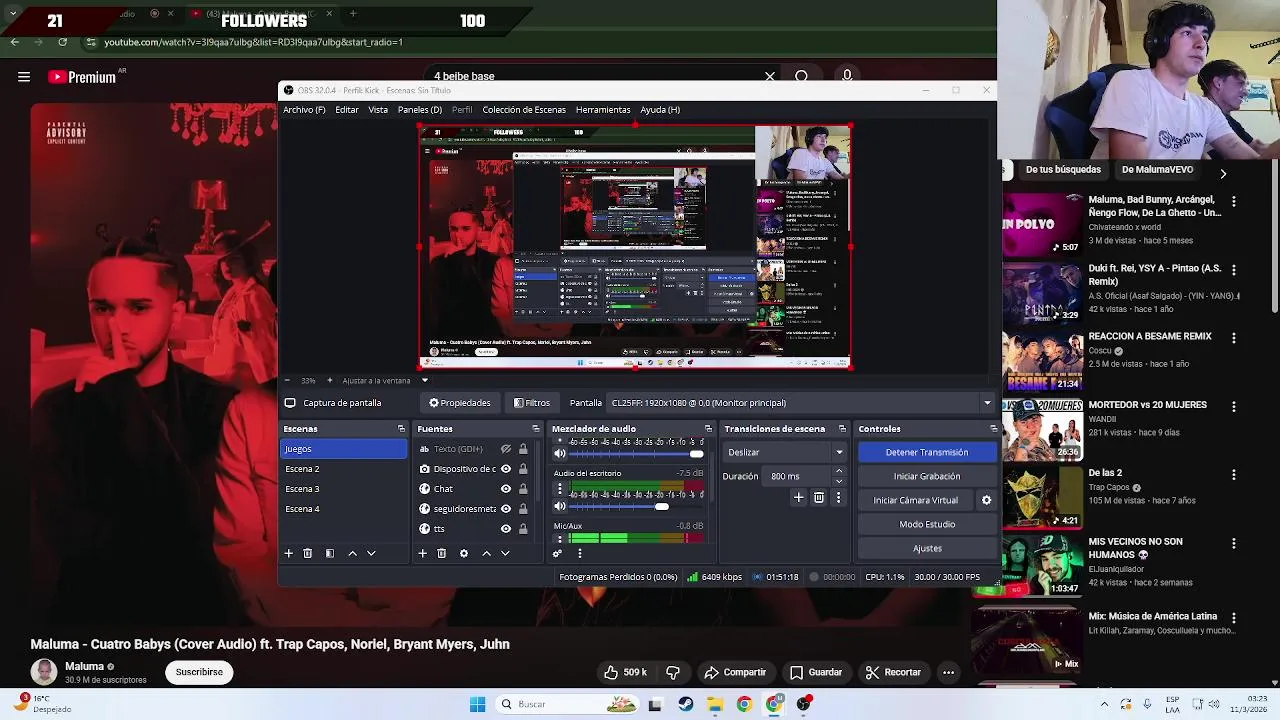Open more actions dots beside Recortar

tap(948, 672)
